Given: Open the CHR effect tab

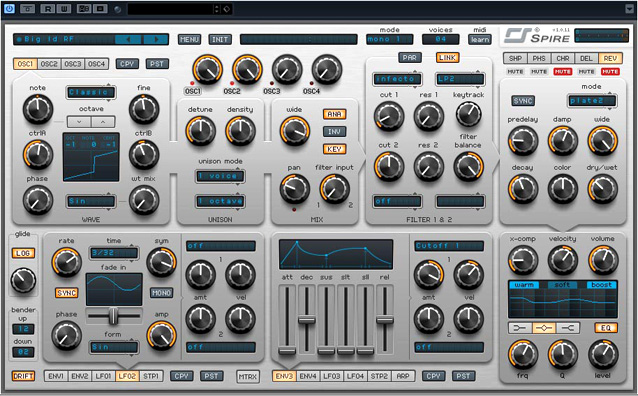Looking at the screenshot, I should point(563,58).
